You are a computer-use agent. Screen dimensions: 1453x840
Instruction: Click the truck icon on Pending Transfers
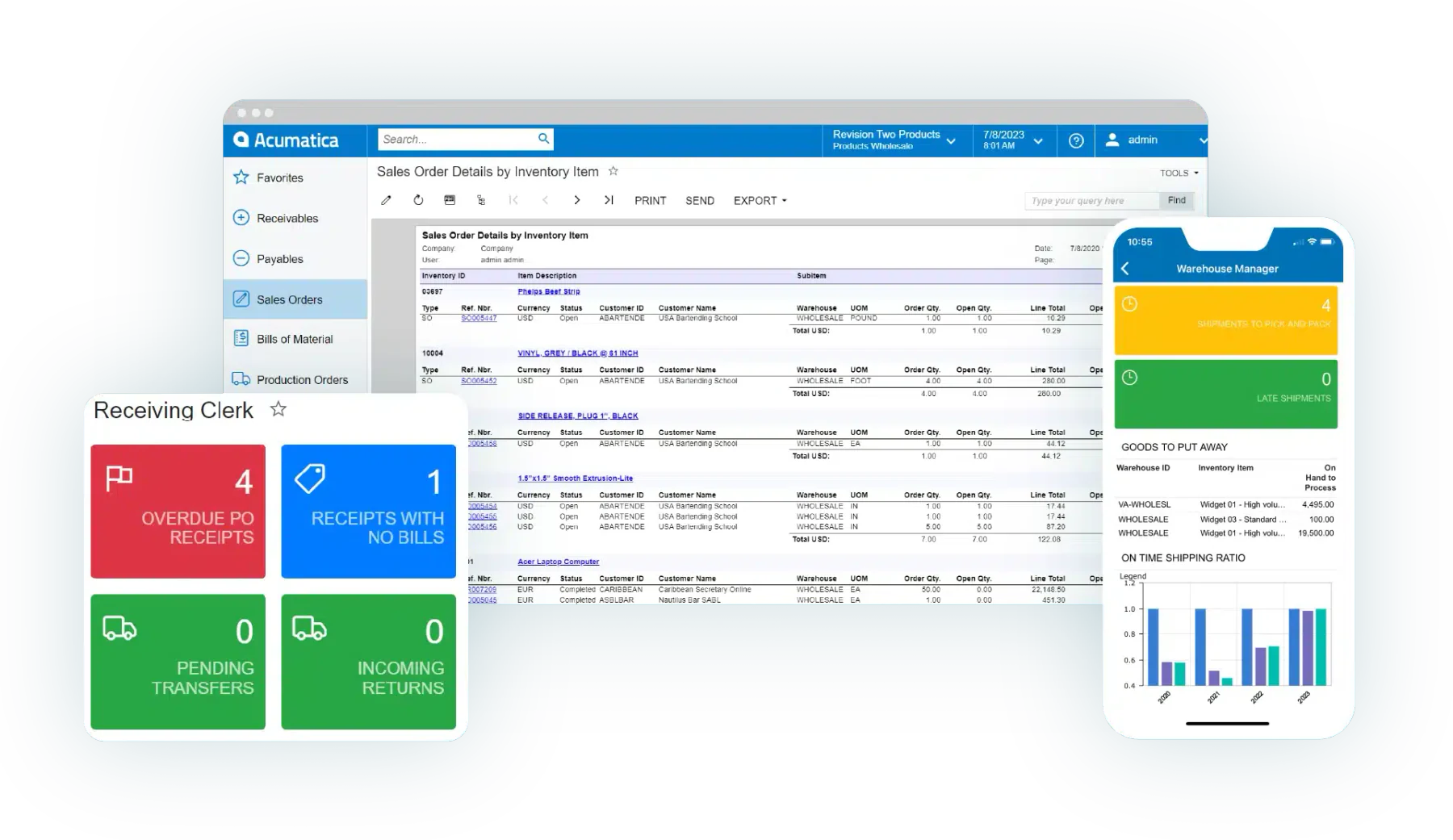(x=119, y=628)
